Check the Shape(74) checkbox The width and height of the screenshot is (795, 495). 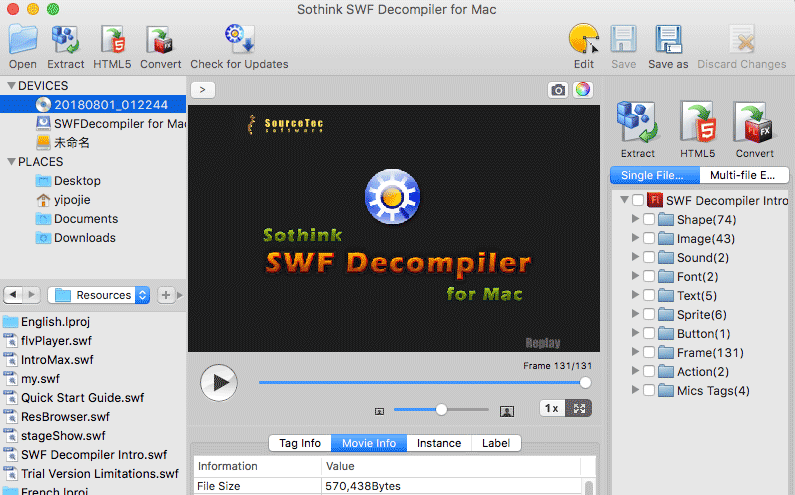(648, 219)
